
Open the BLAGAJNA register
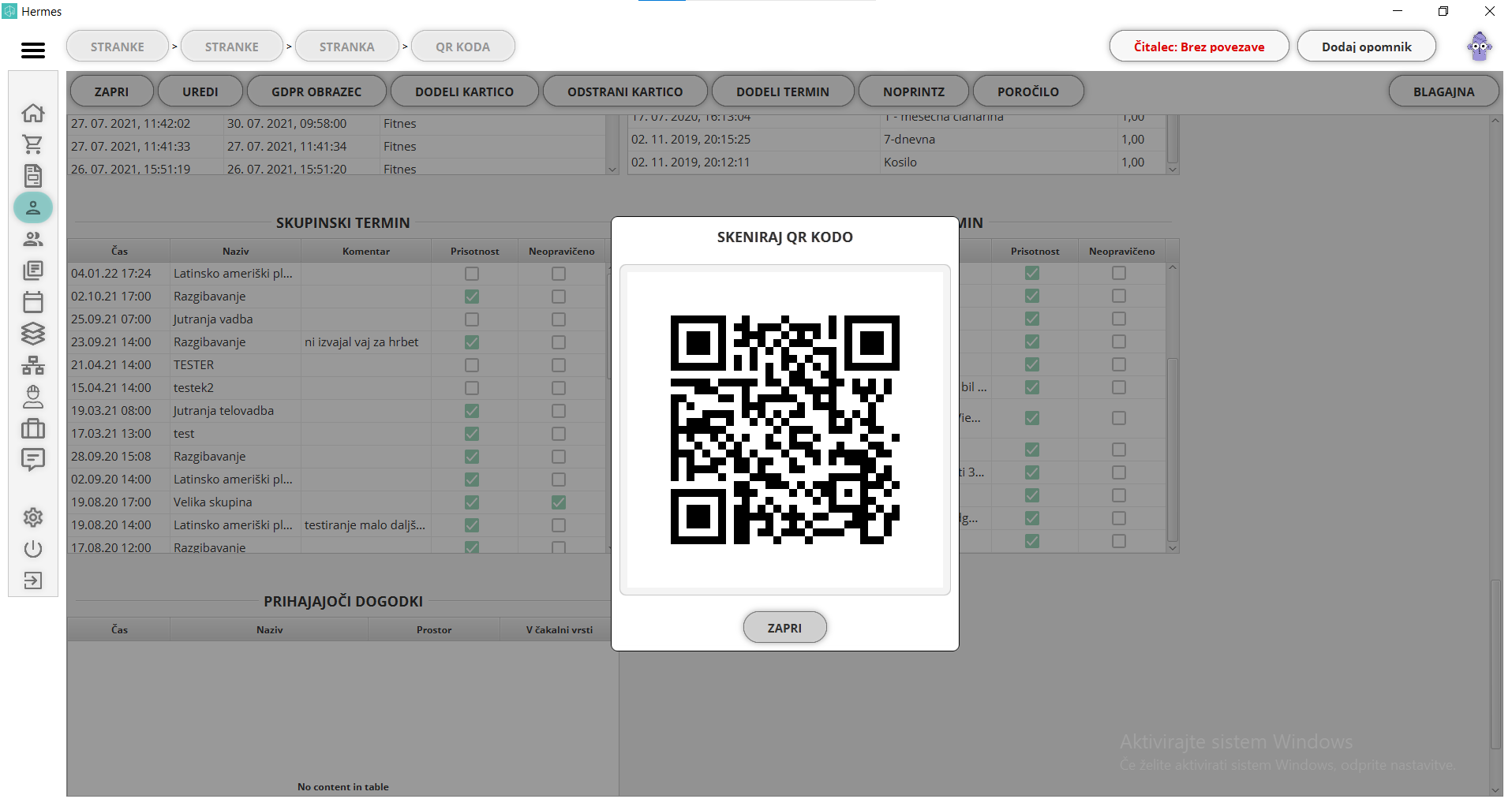tap(1443, 91)
